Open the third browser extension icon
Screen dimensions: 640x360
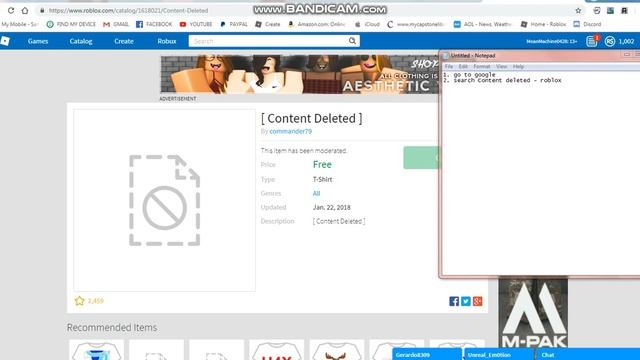624,11
